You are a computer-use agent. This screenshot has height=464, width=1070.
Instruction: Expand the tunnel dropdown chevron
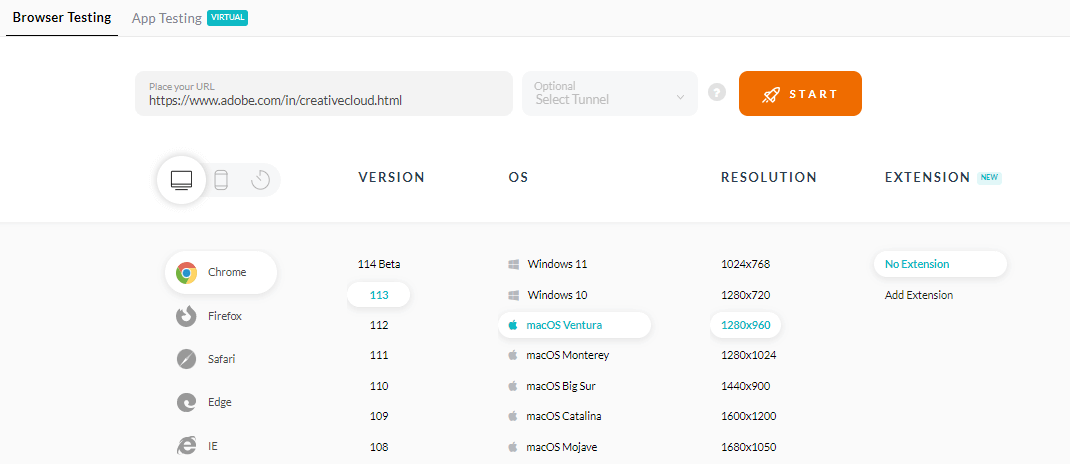tap(680, 98)
